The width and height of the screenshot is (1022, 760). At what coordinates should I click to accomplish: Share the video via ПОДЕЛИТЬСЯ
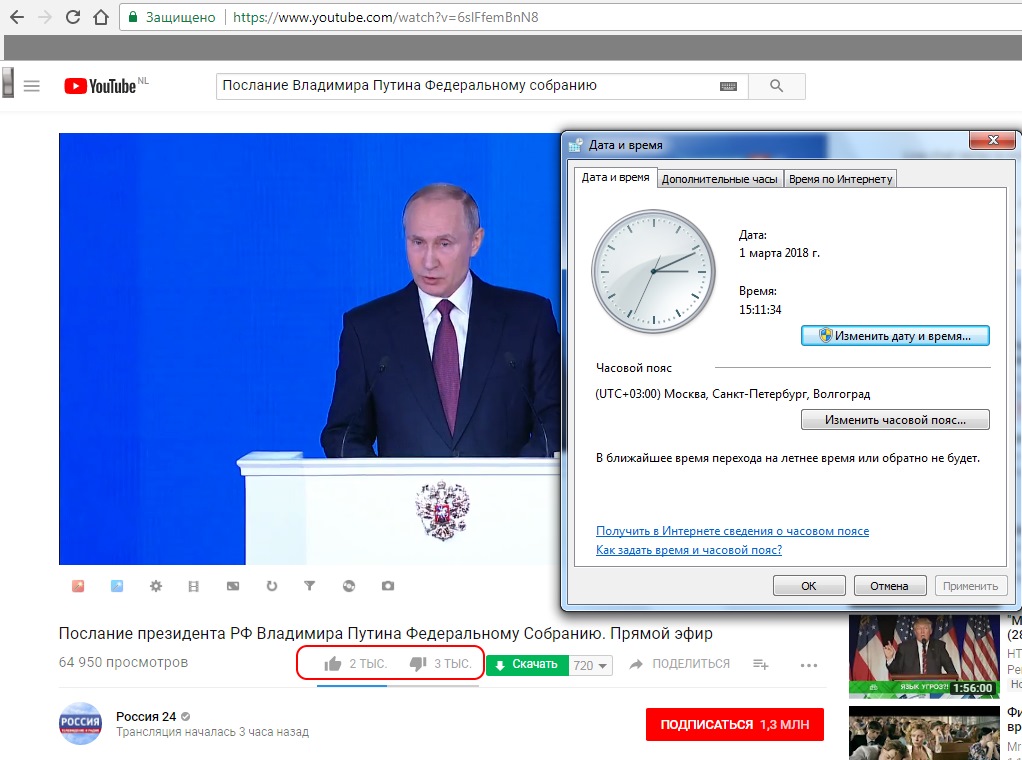click(679, 664)
